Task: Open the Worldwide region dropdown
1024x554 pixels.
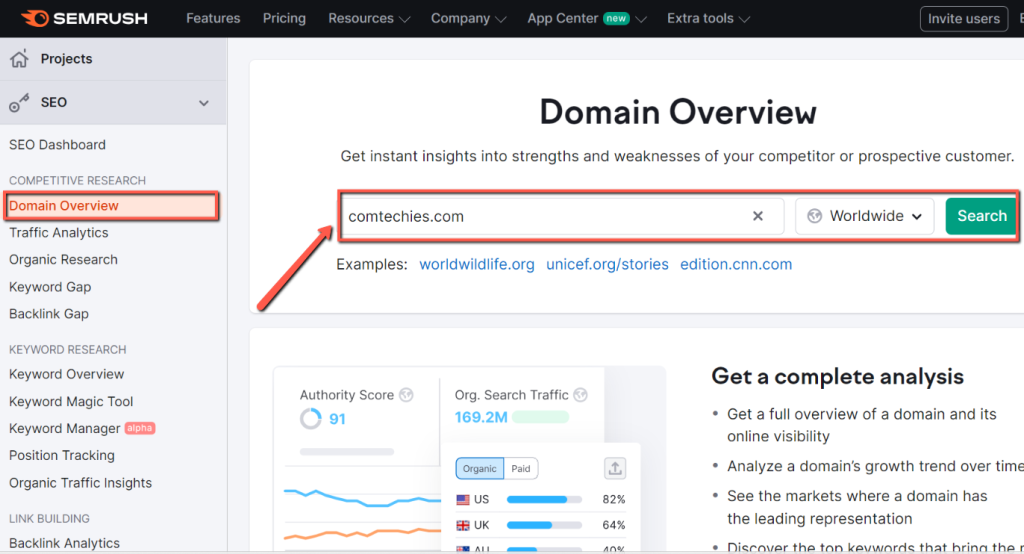Action: (865, 216)
